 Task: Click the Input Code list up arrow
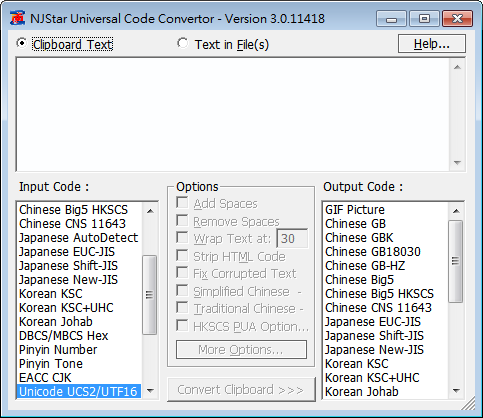pyautogui.click(x=150, y=211)
